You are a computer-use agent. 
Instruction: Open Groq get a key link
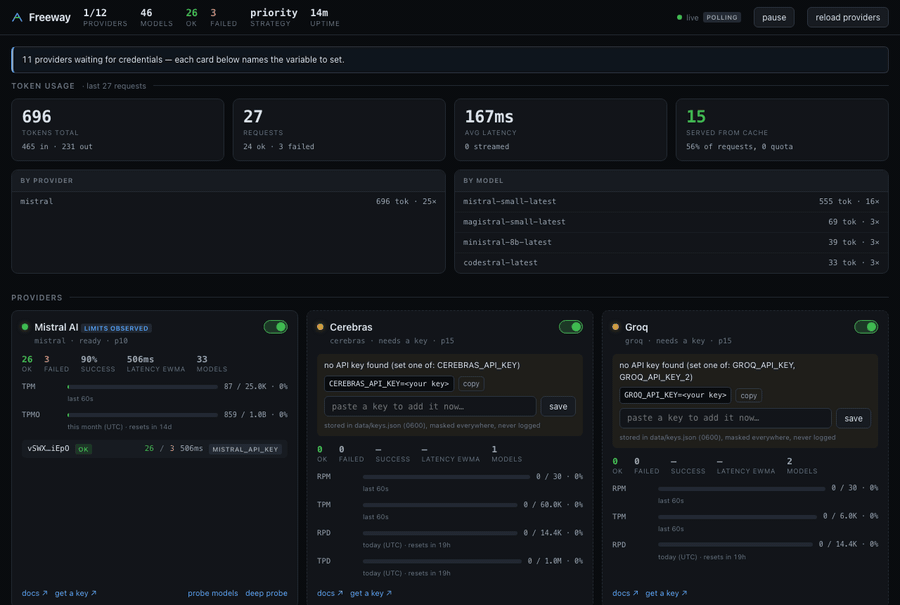[x=666, y=593]
